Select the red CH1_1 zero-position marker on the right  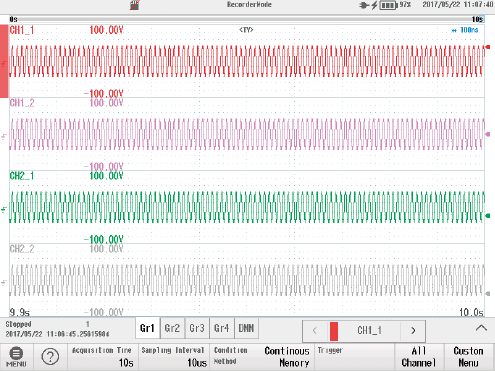tap(488, 47)
